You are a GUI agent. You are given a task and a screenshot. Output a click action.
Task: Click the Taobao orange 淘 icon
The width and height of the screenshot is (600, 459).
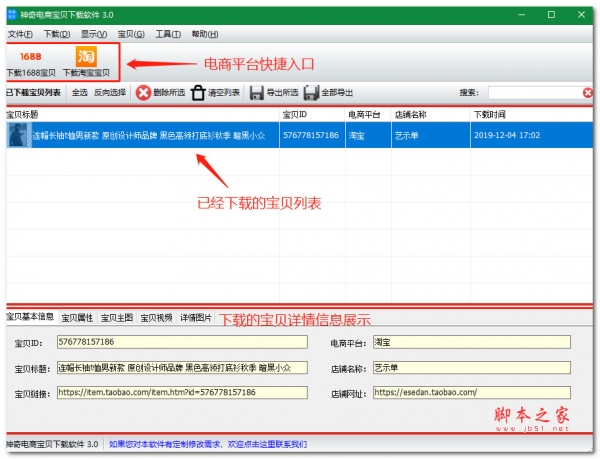click(86, 57)
